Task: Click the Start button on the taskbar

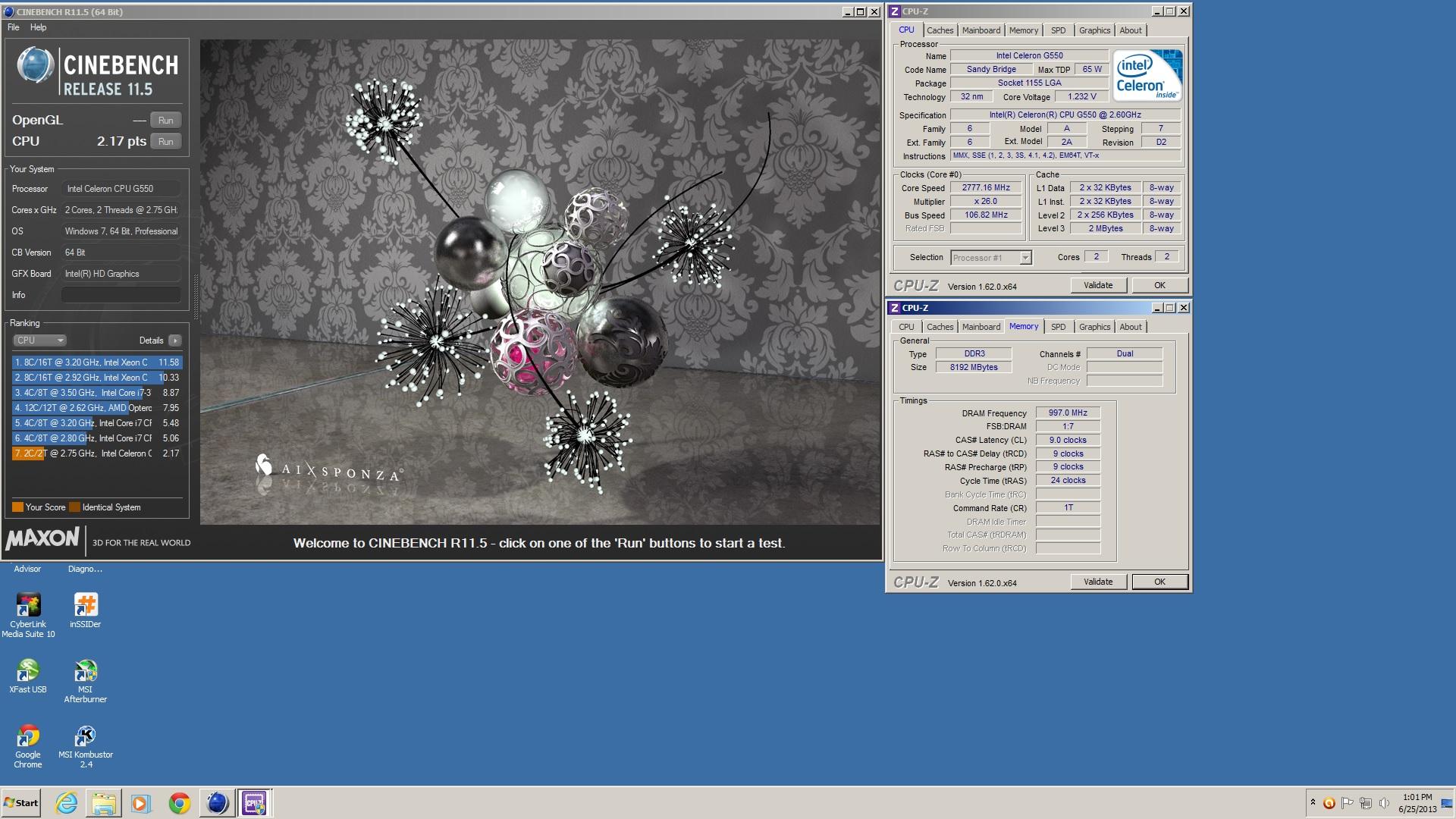Action: coord(20,803)
